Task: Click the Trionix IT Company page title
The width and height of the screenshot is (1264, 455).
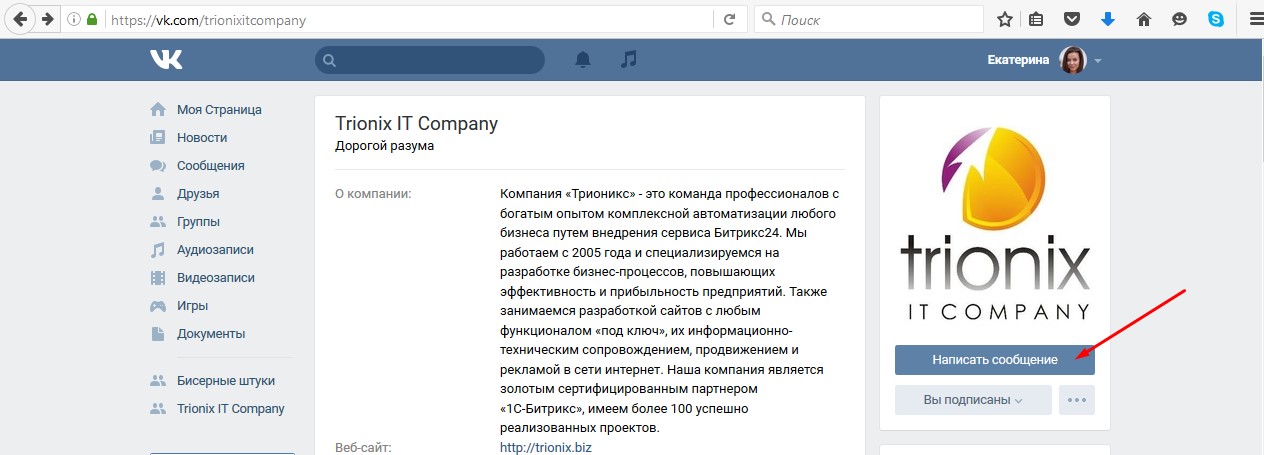Action: coord(416,124)
